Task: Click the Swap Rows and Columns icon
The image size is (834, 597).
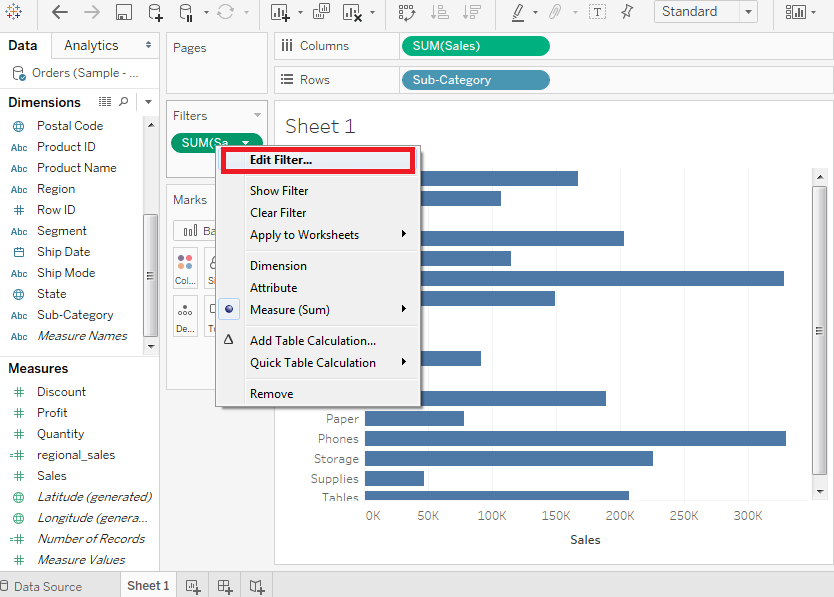Action: pyautogui.click(x=407, y=12)
